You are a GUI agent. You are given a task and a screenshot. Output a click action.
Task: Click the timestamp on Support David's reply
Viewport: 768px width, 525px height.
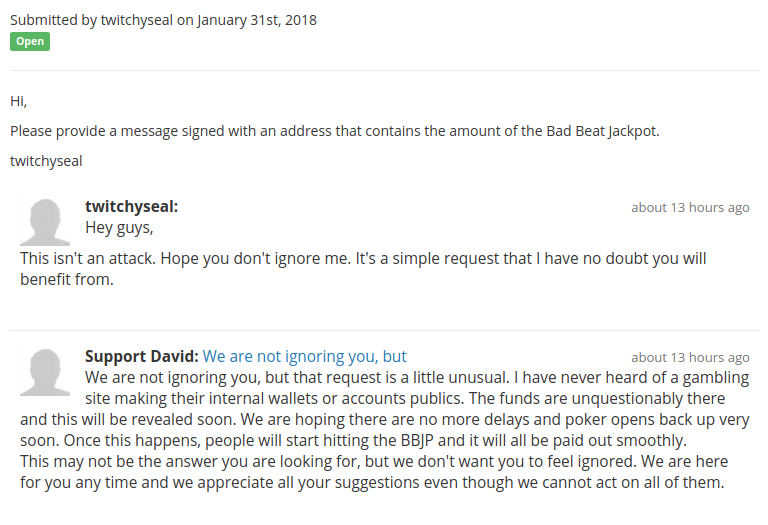690,358
